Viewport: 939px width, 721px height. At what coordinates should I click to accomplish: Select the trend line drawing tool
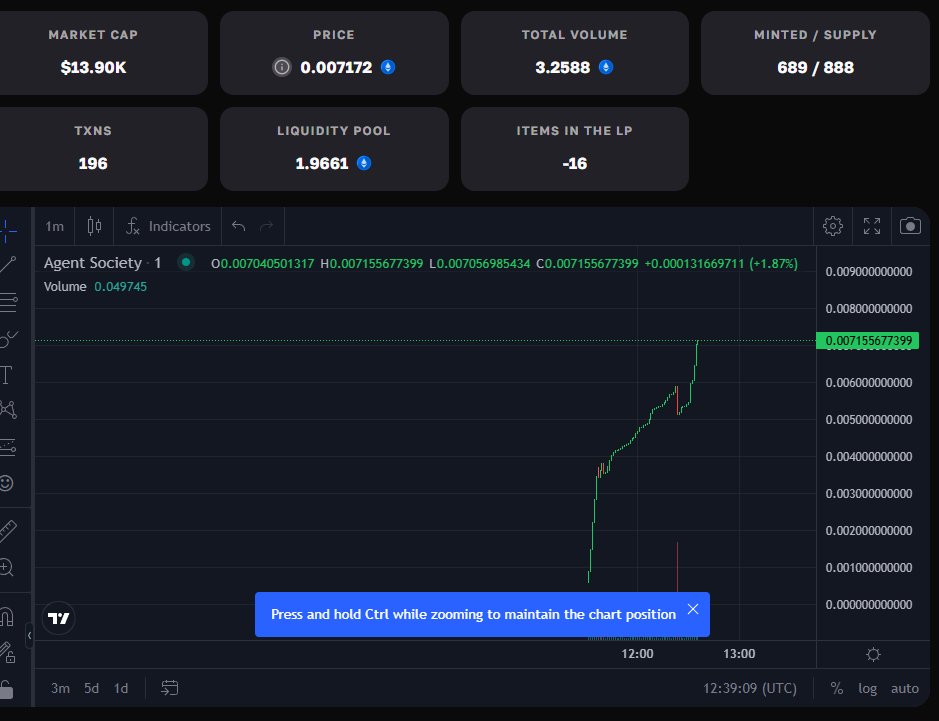7,265
